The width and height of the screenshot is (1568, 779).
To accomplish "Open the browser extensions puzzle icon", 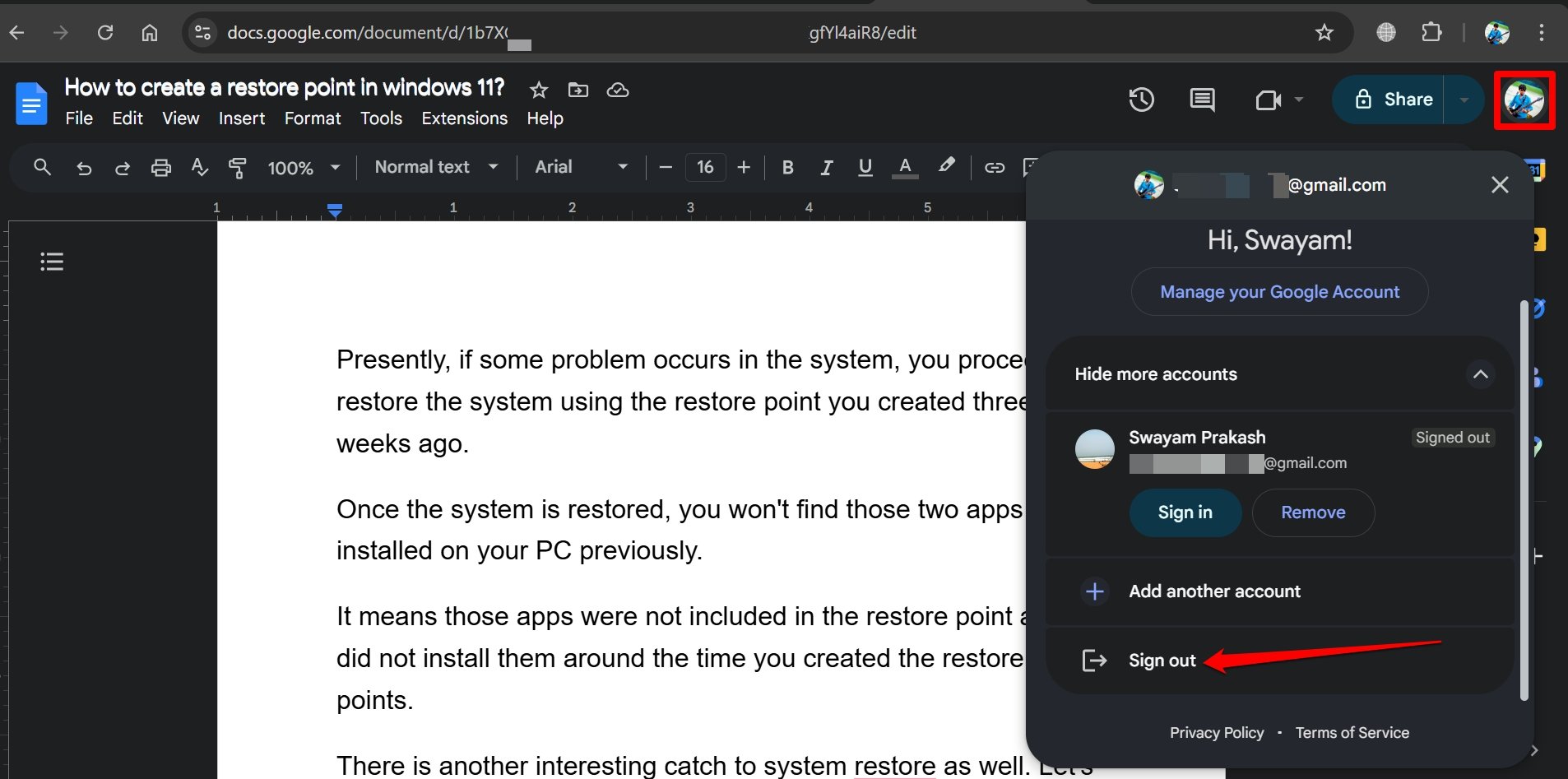I will click(x=1431, y=33).
